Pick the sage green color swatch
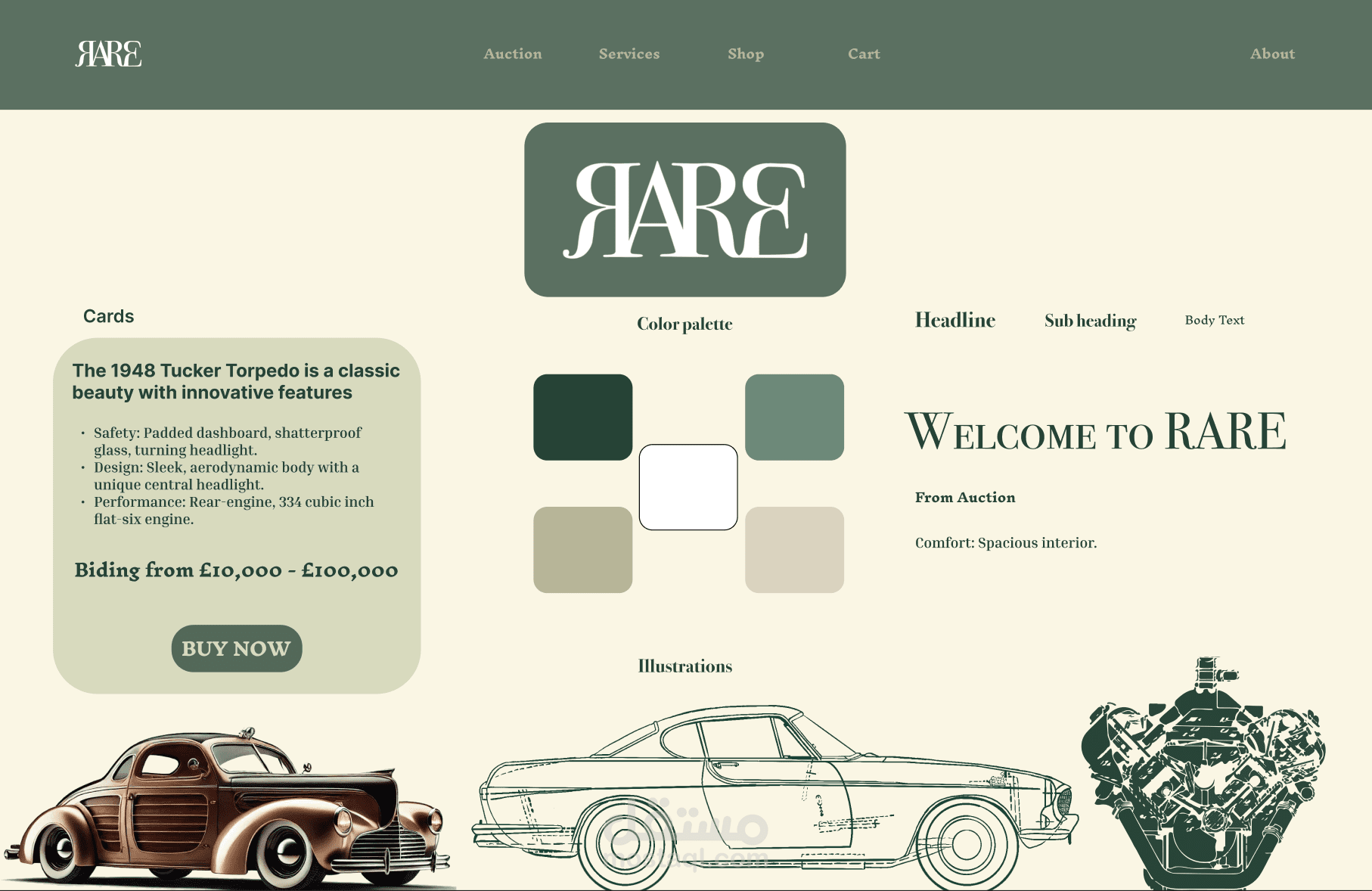Screen dimensions: 1372x891 pyautogui.click(x=794, y=418)
